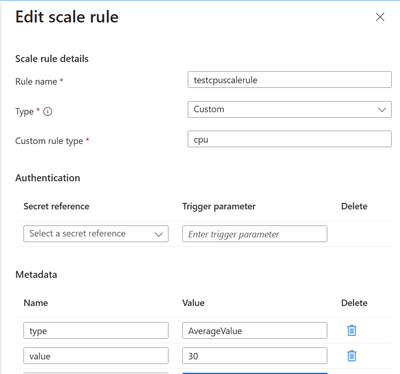Click the Type info icon
The height and width of the screenshot is (374, 400).
pyautogui.click(x=48, y=112)
